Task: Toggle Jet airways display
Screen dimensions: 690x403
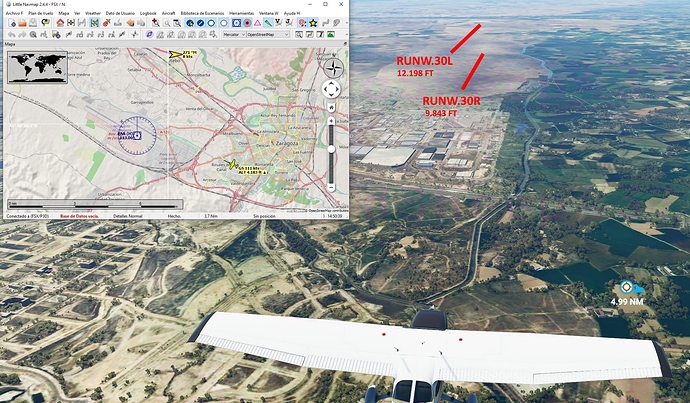Action: point(289,22)
